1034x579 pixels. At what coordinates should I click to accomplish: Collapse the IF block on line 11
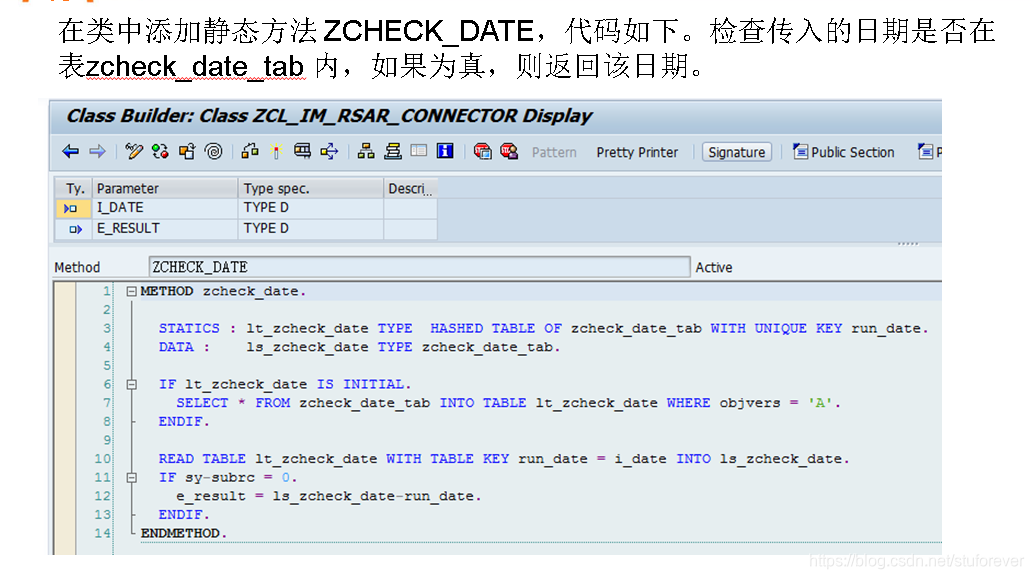click(x=131, y=477)
